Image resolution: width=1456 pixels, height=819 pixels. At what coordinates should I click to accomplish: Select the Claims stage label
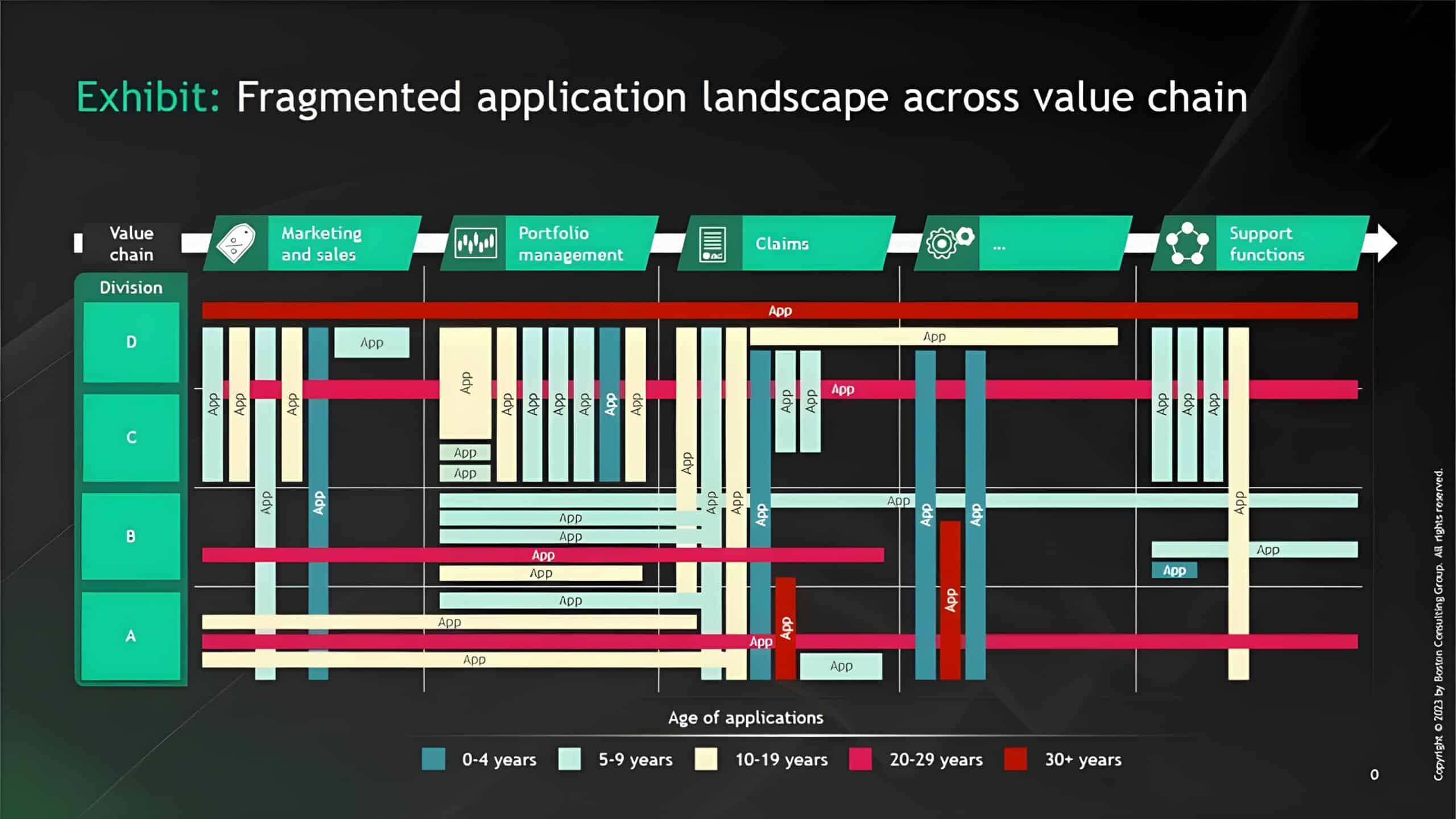click(782, 244)
